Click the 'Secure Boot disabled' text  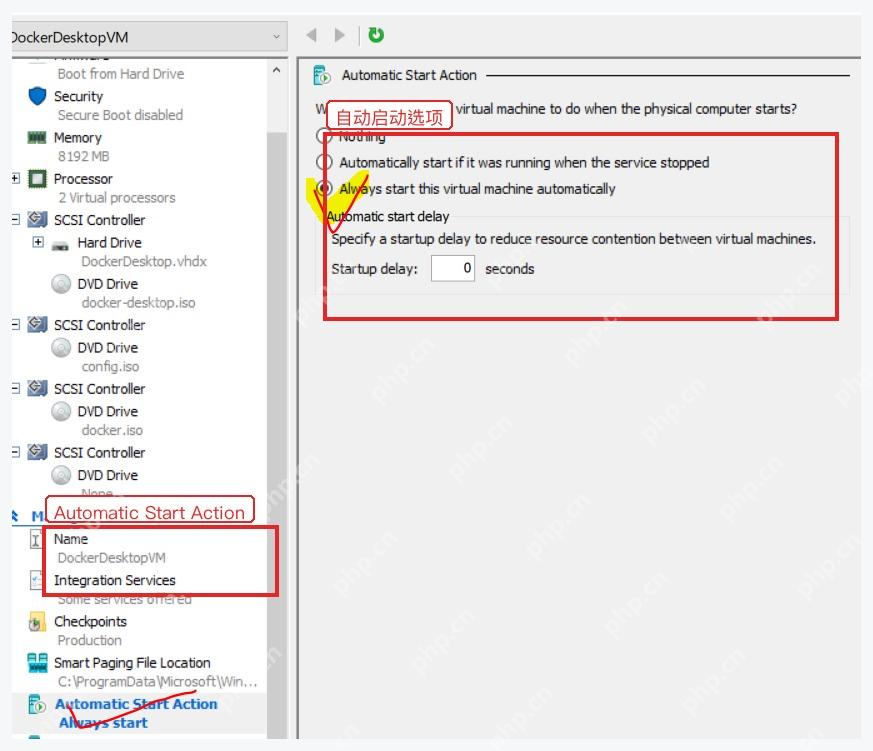click(120, 115)
